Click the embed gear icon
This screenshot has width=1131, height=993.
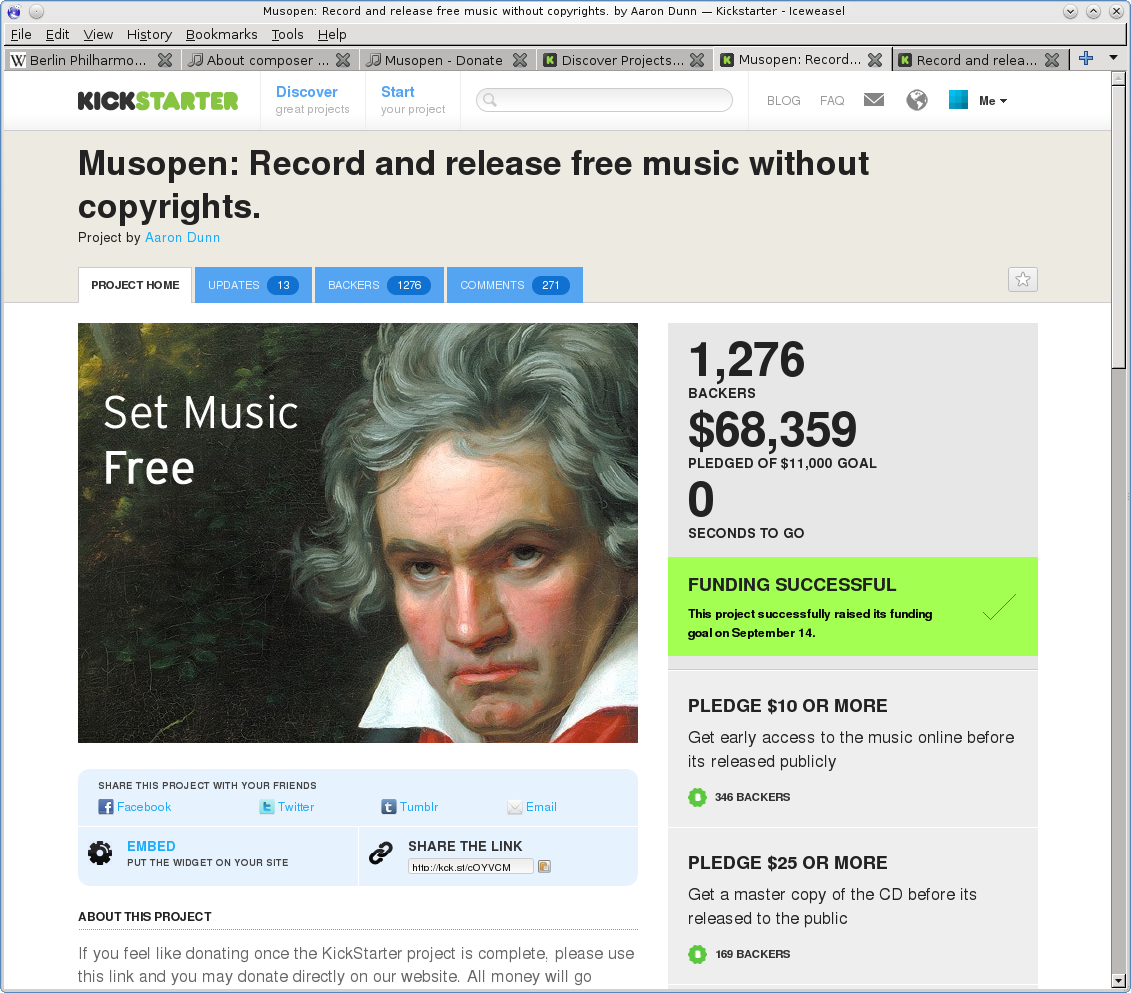(x=100, y=853)
